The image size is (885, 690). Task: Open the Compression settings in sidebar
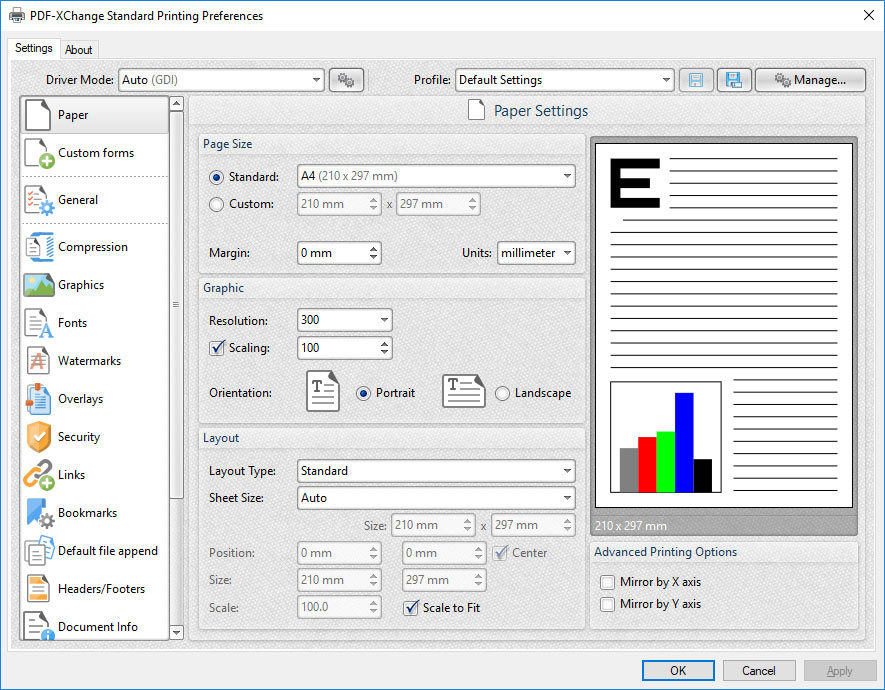tap(37, 247)
